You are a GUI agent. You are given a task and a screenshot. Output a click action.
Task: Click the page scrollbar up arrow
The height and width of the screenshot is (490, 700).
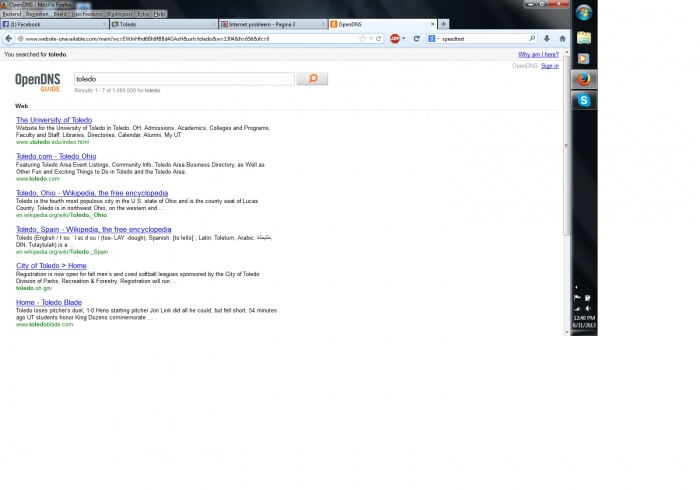click(x=567, y=52)
